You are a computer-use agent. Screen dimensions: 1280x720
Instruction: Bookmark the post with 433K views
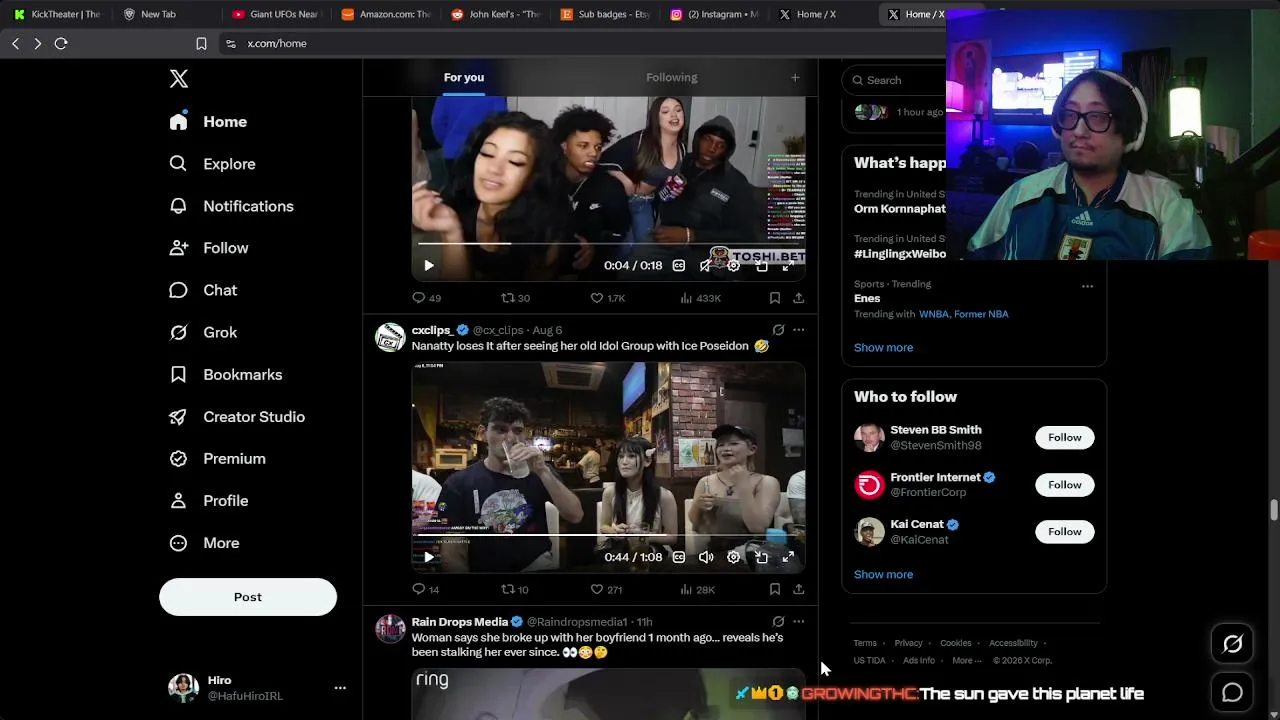[x=774, y=298]
